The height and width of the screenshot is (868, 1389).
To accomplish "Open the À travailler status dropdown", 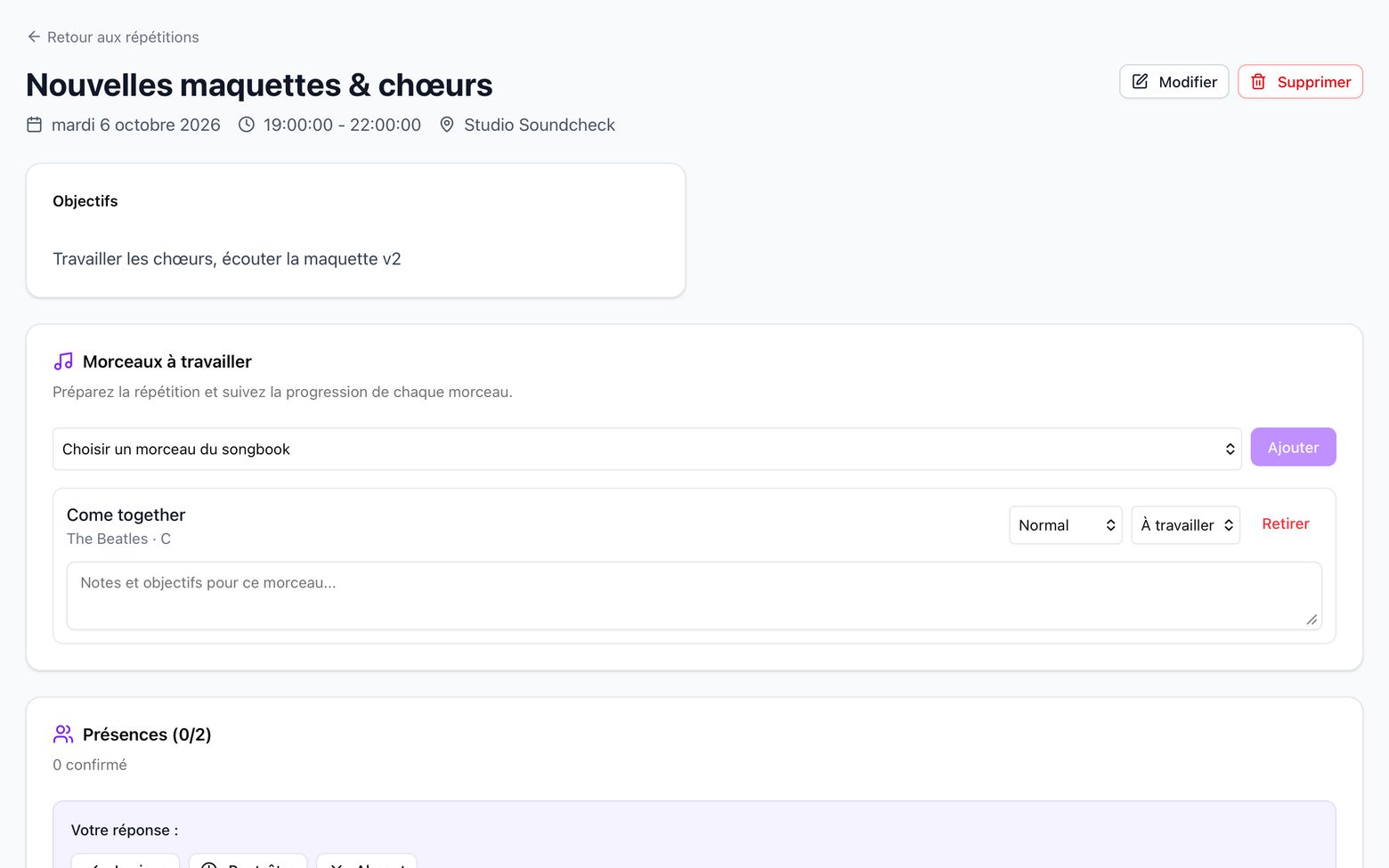I will click(x=1185, y=525).
